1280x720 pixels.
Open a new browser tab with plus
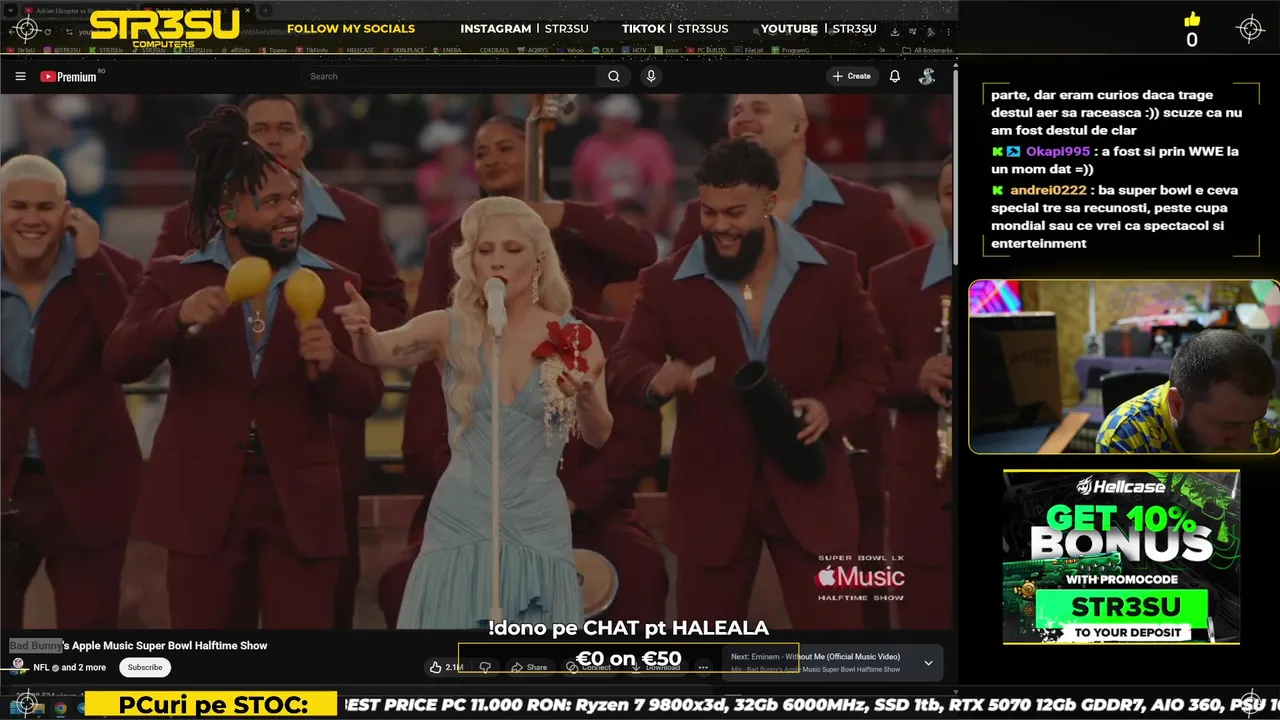265,10
